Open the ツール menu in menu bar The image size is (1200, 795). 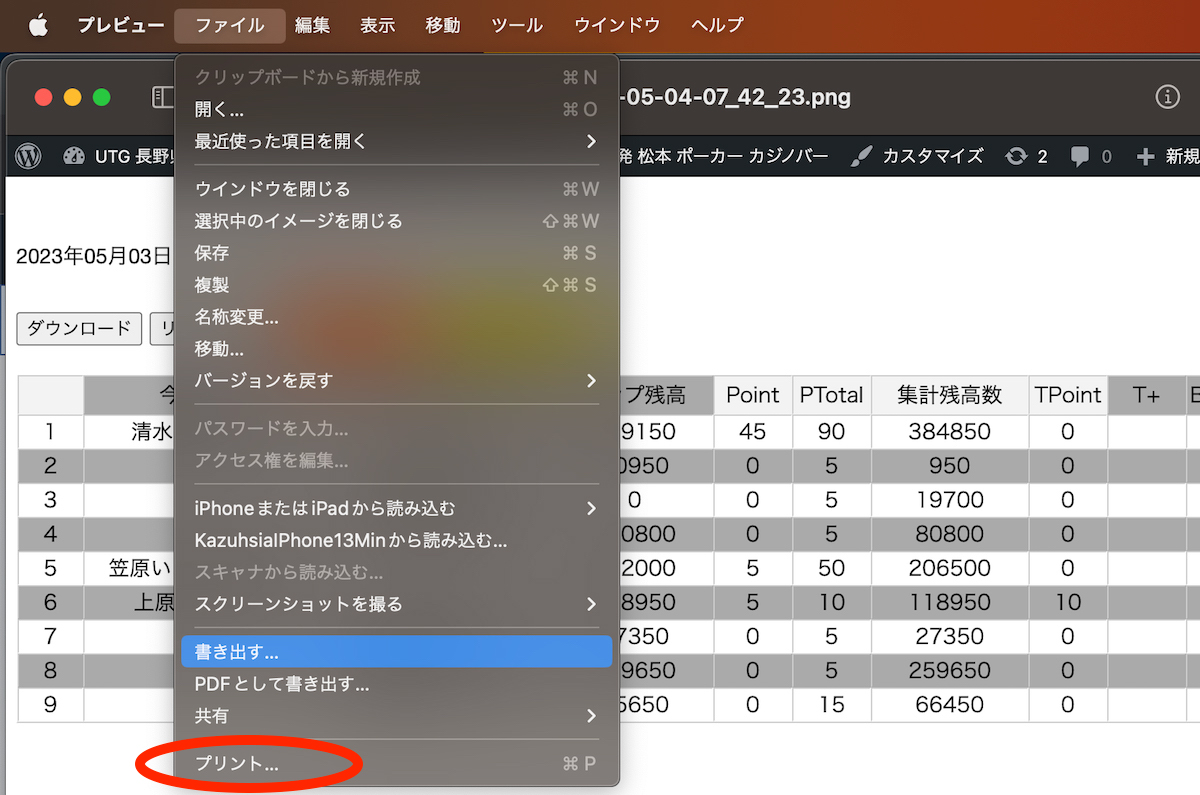pos(517,25)
